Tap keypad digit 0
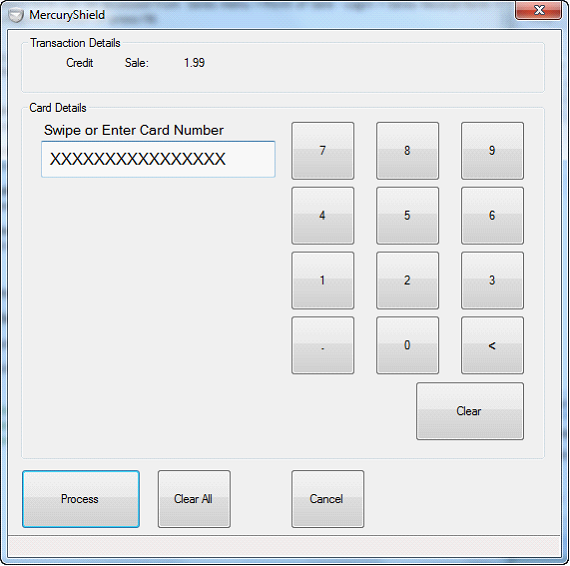570x566 pixels. point(407,345)
